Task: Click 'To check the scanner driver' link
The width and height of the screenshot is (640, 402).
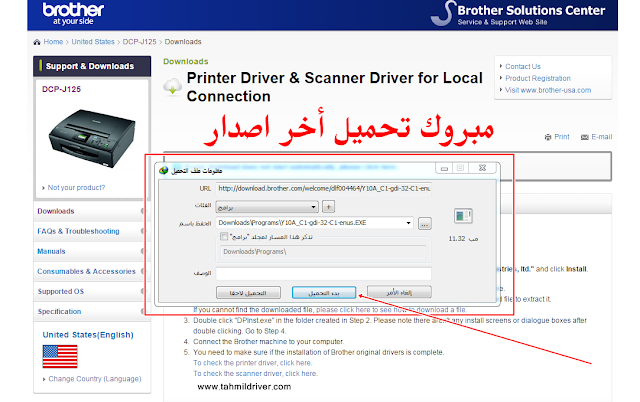Action: click(256, 373)
